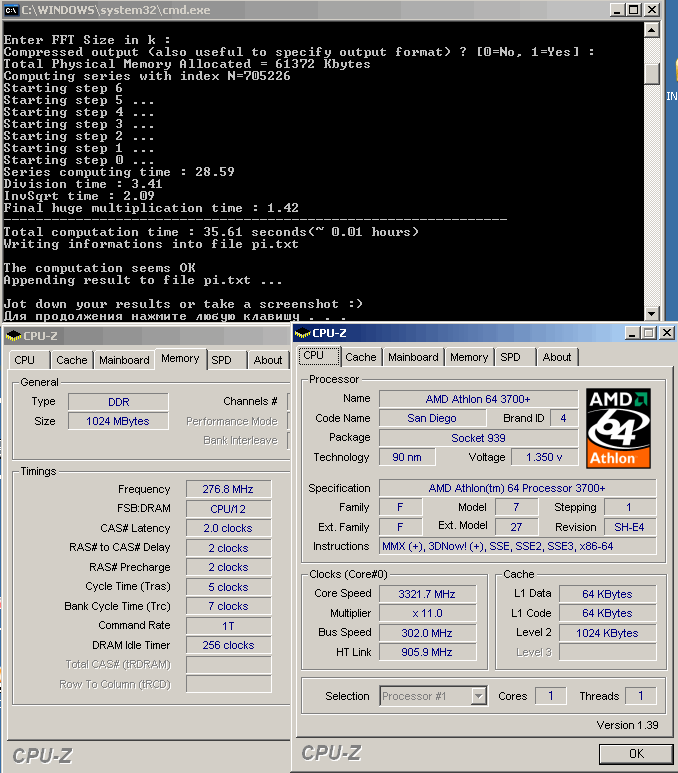Click memory Frequency value 276.8 MHz

click(228, 489)
